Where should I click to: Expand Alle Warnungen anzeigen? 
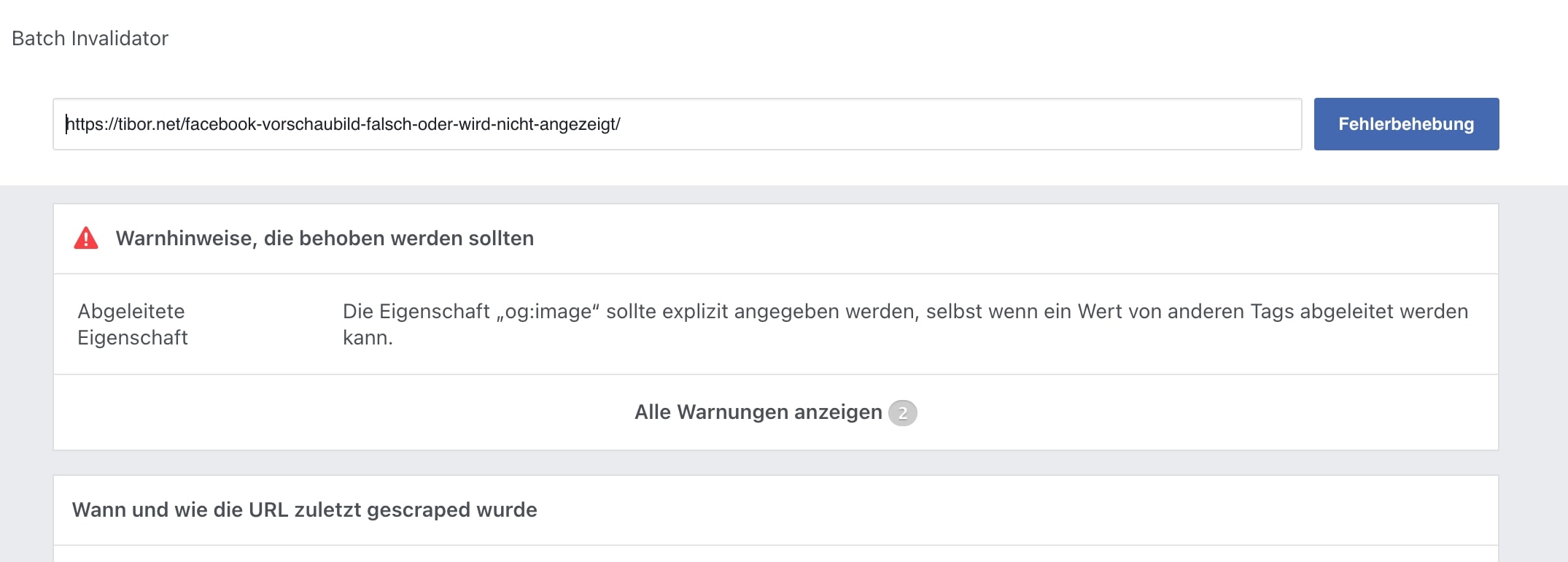click(x=775, y=412)
